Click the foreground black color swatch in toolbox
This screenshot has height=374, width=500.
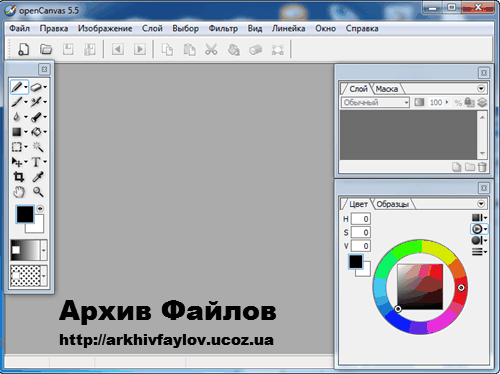click(25, 214)
